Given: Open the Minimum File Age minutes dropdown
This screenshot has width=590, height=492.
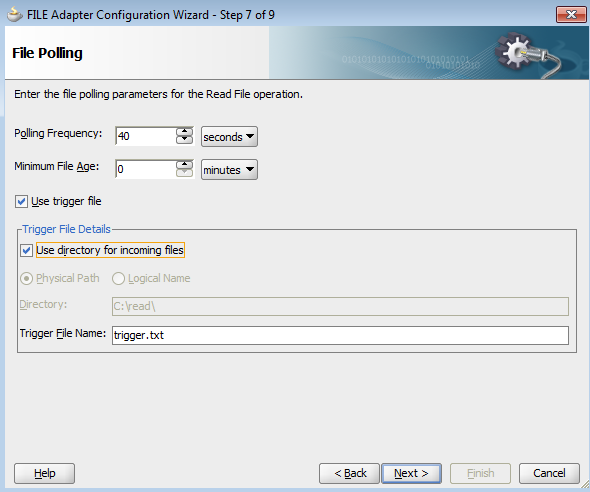Looking at the screenshot, I should pyautogui.click(x=229, y=170).
